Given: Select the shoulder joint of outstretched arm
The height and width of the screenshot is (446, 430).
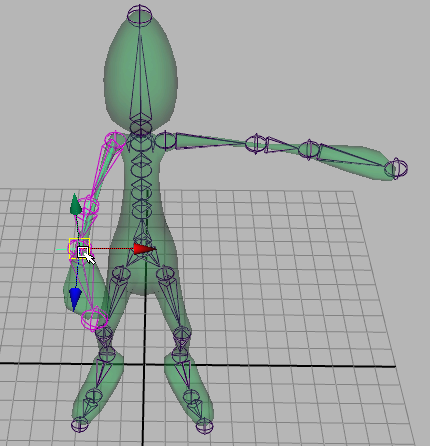Looking at the screenshot, I should point(165,140).
